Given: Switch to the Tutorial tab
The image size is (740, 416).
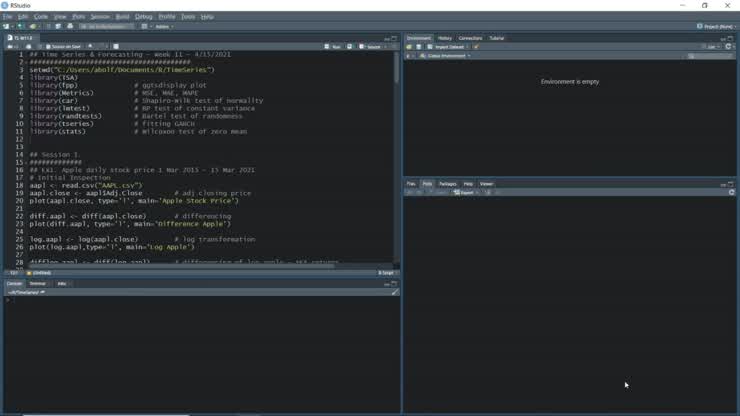Looking at the screenshot, I should pos(496,38).
